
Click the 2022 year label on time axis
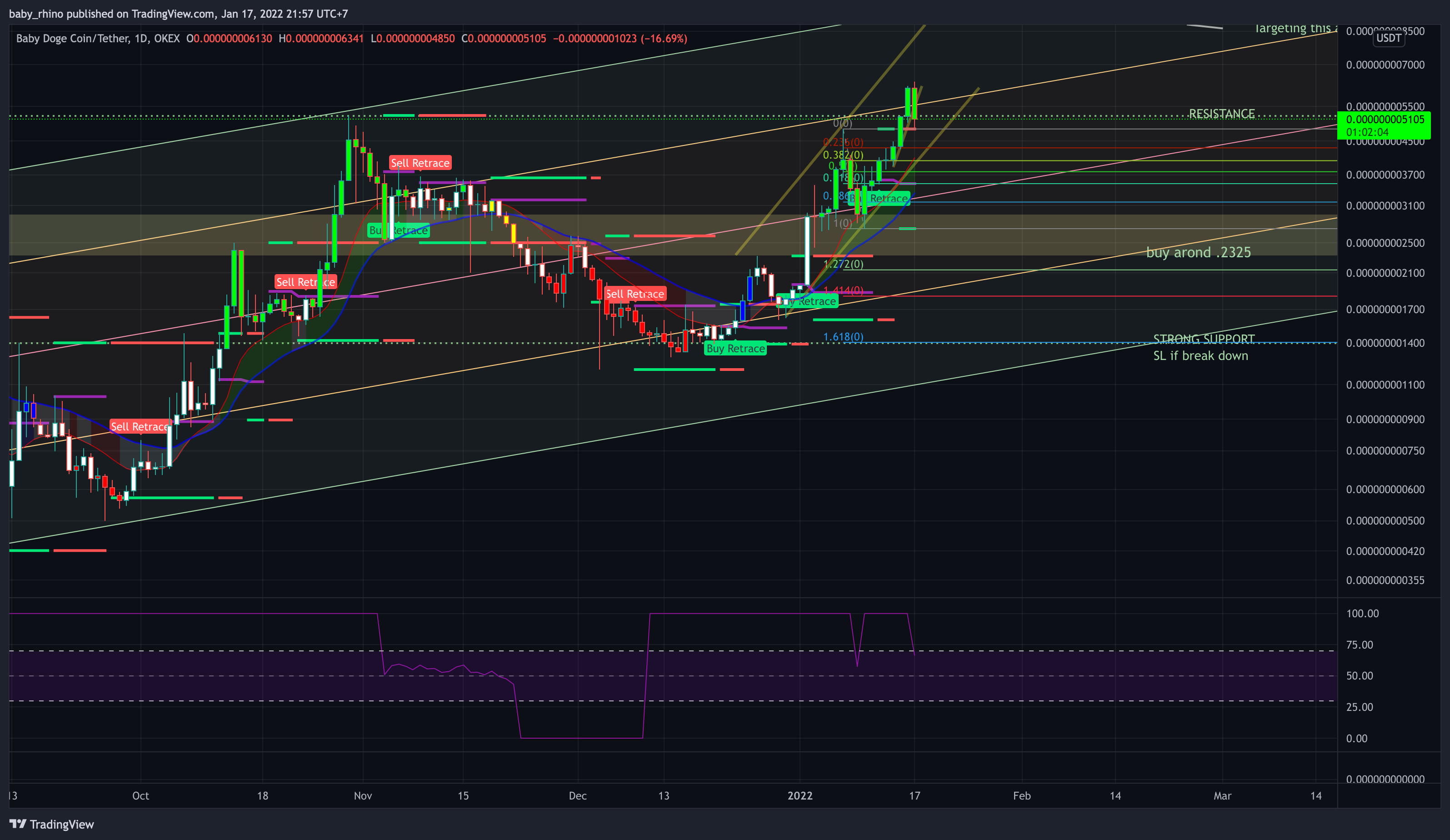coord(800,796)
